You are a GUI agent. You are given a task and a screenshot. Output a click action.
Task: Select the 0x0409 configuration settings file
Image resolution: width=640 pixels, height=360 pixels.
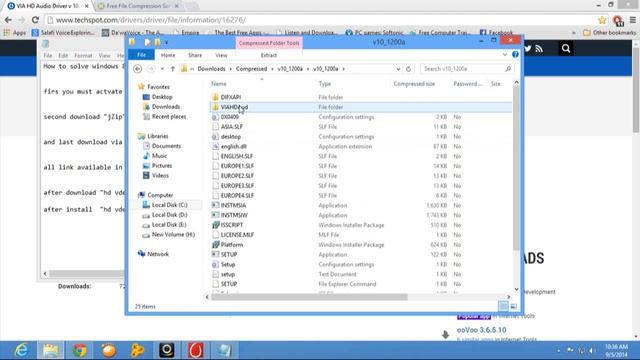[x=229, y=117]
